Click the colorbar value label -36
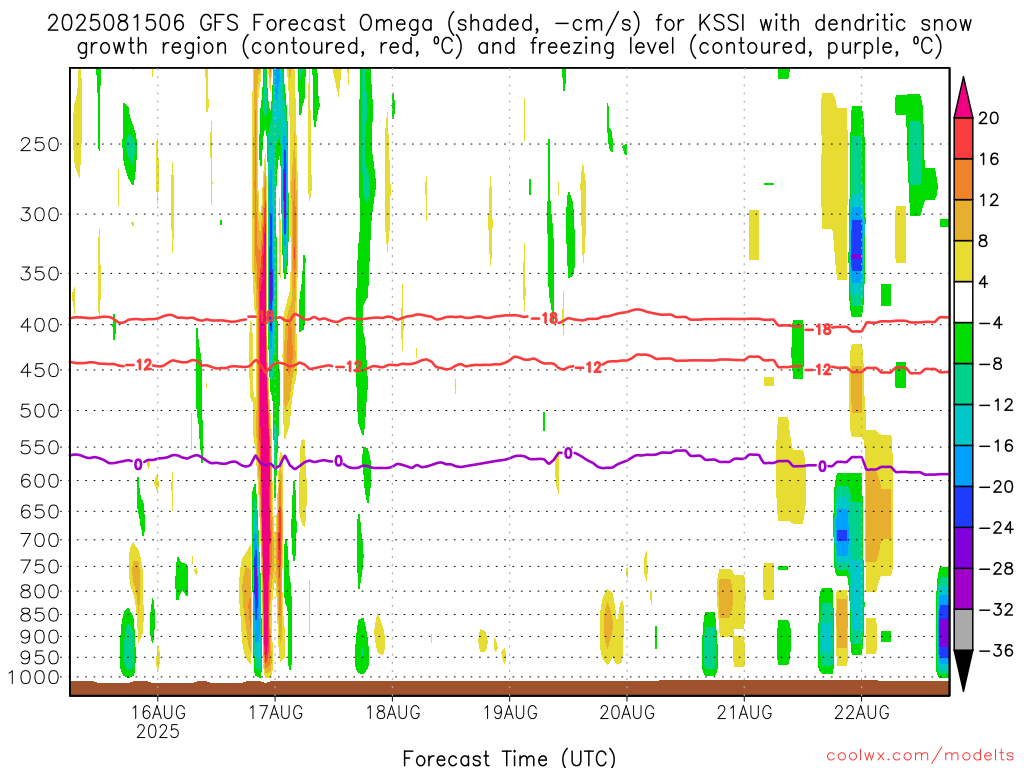Viewport: 1024px width, 768px height. pyautogui.click(x=996, y=650)
